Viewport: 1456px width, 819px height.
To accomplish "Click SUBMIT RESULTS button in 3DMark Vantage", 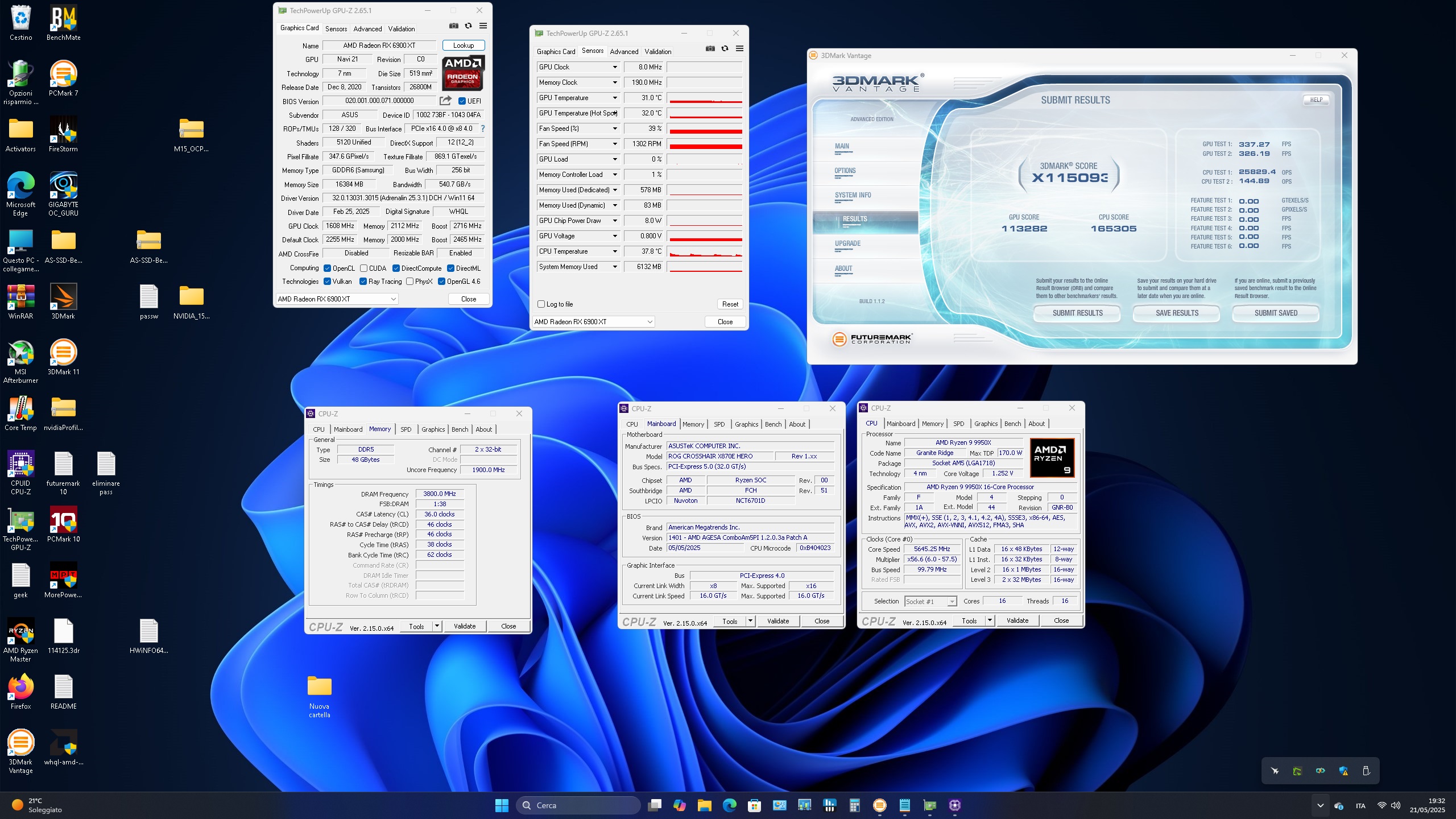I will pos(1077,313).
